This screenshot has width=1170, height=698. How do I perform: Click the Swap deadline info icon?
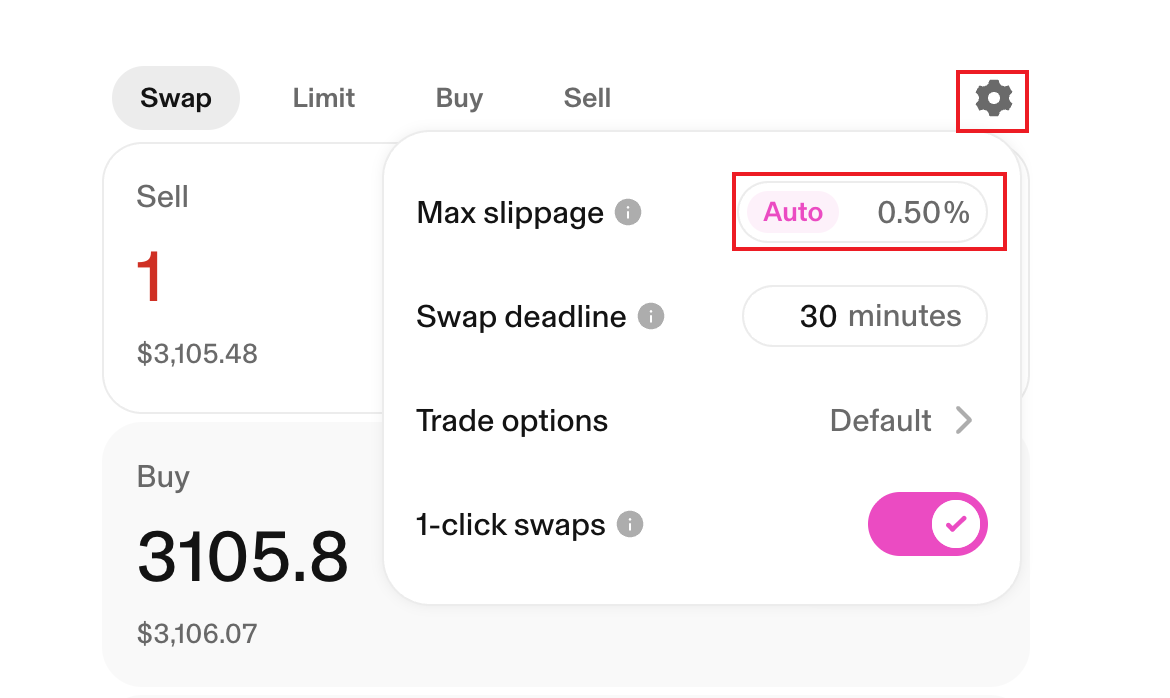(x=651, y=317)
